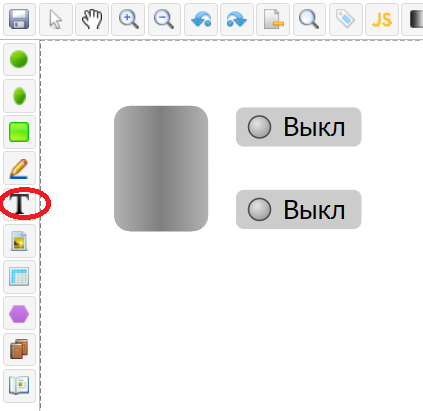
Task: Open the JS script editor
Action: pyautogui.click(x=382, y=19)
